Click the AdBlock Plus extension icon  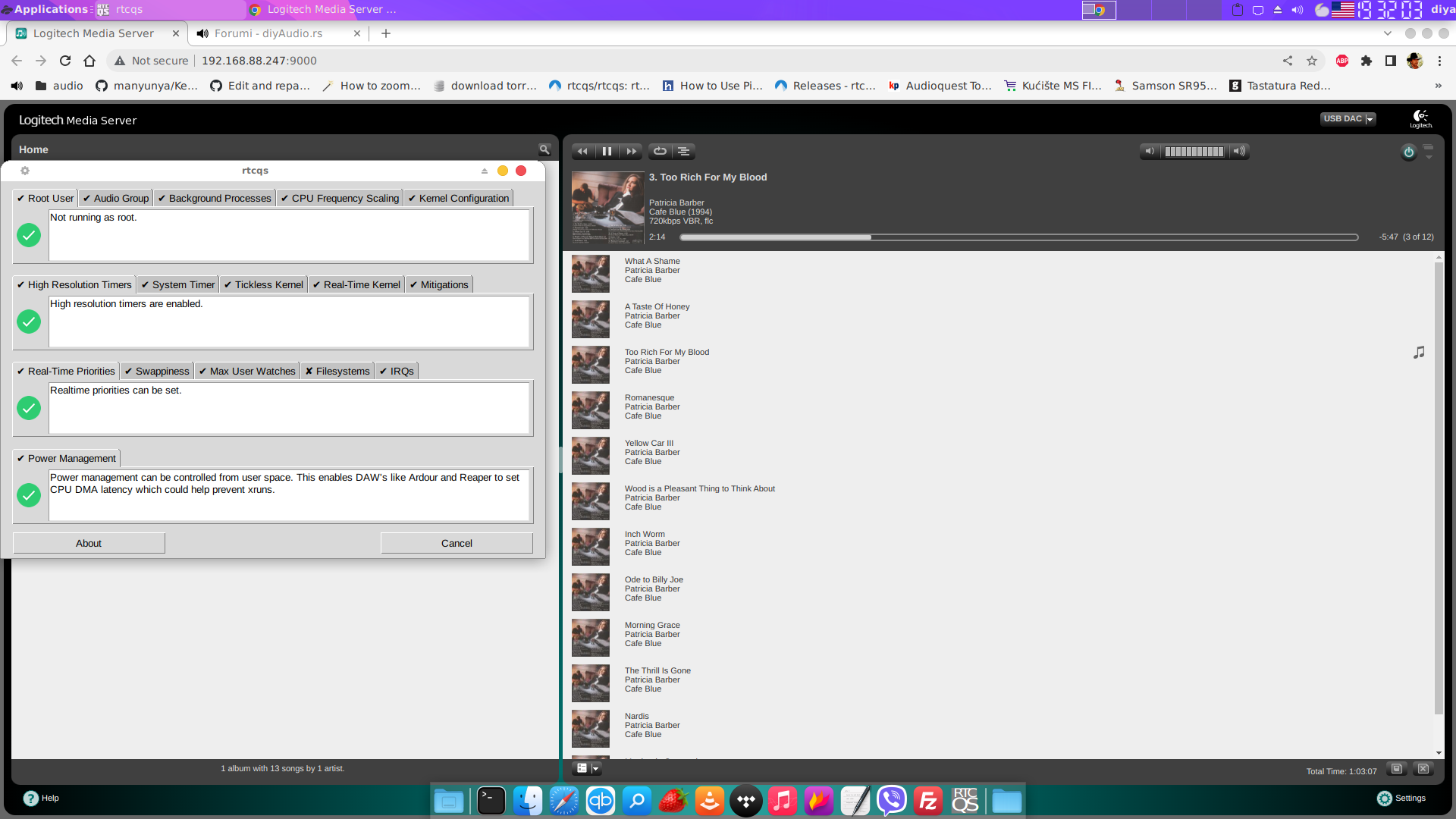click(1342, 61)
